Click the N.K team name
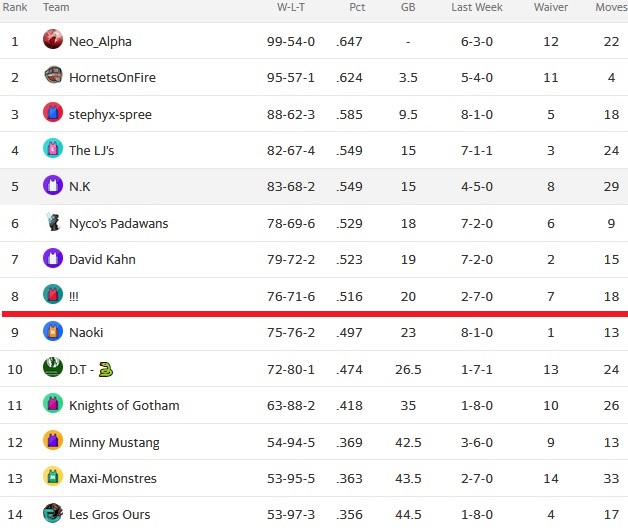 (x=80, y=187)
